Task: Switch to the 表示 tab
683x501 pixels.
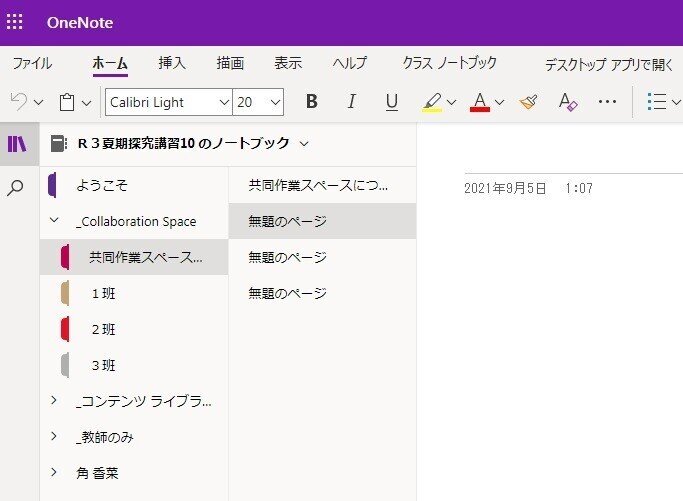Action: pyautogui.click(x=288, y=63)
